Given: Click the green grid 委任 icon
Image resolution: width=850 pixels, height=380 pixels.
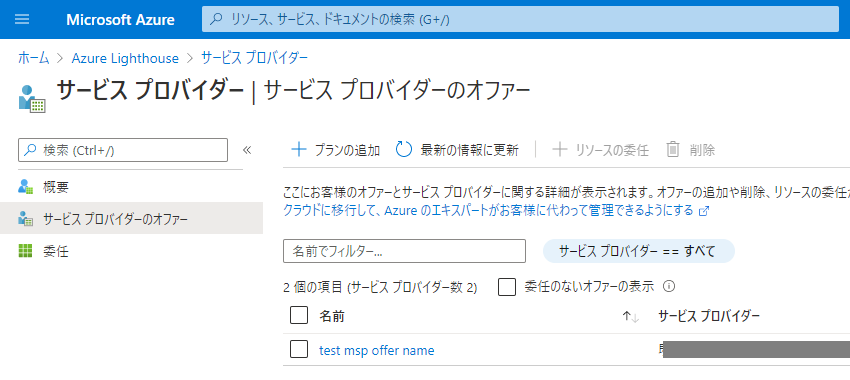Looking at the screenshot, I should [x=25, y=251].
